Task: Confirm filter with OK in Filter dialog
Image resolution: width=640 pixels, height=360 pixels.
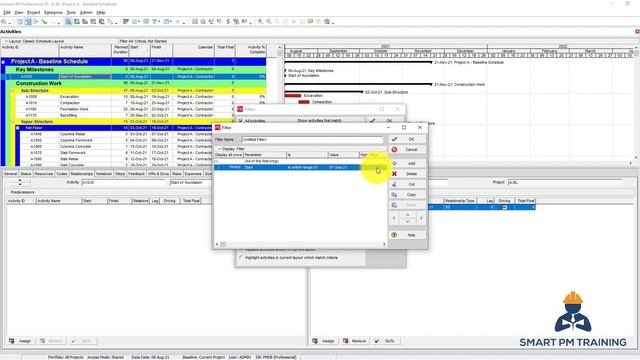Action: (407, 139)
